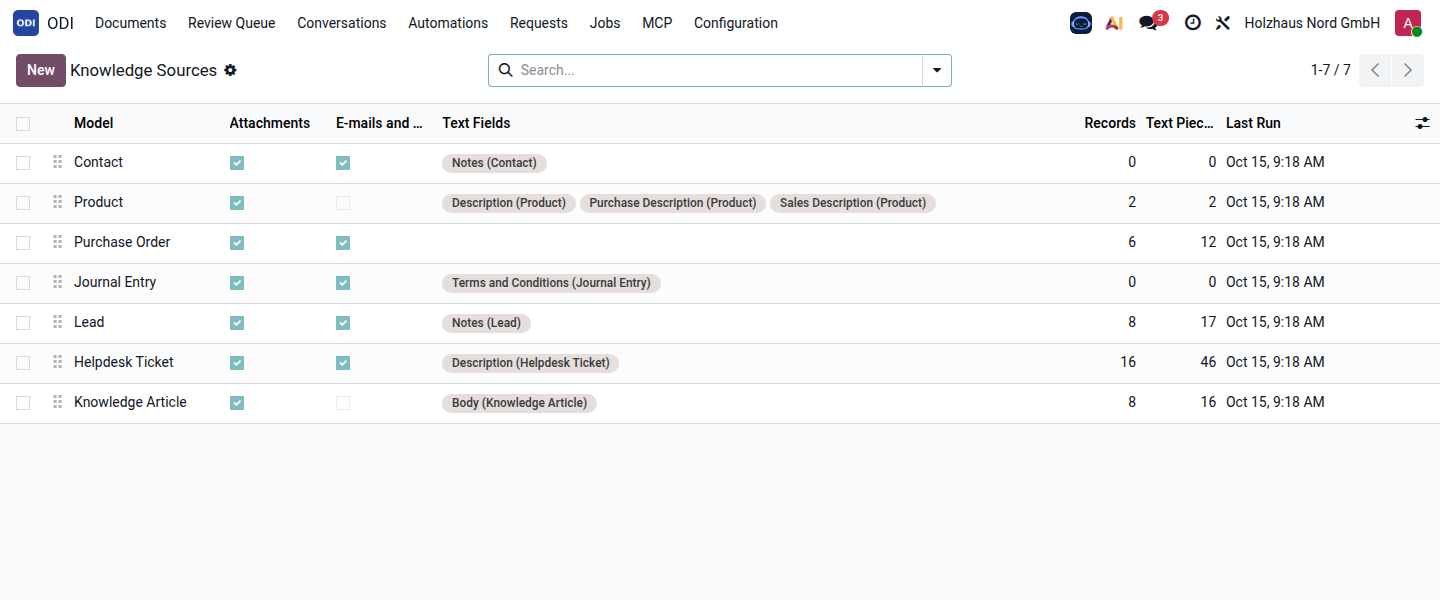Open the Conversations menu
This screenshot has height=600, width=1440.
click(x=342, y=23)
